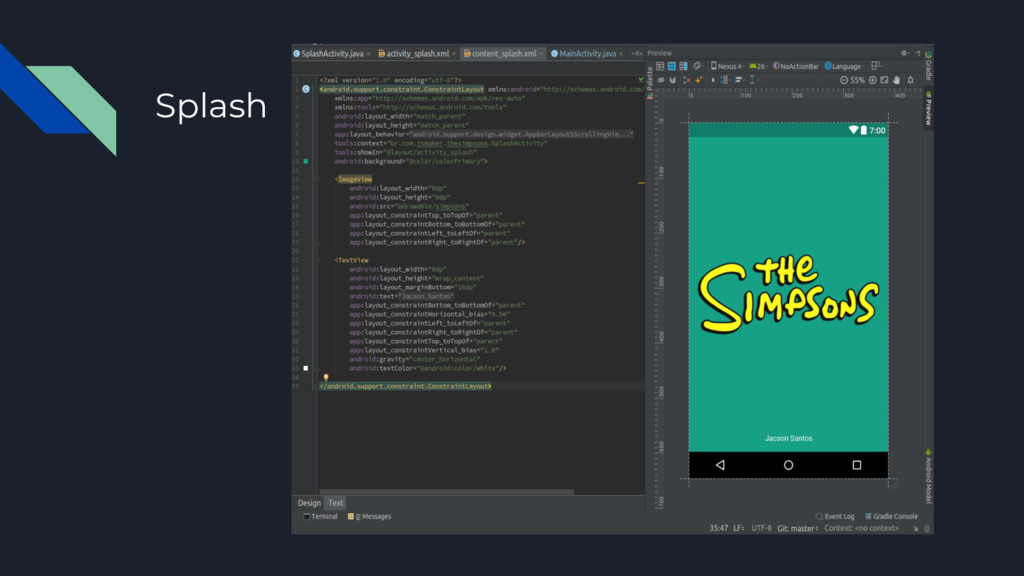Click the 35:47 cursor position indicator

click(x=718, y=528)
